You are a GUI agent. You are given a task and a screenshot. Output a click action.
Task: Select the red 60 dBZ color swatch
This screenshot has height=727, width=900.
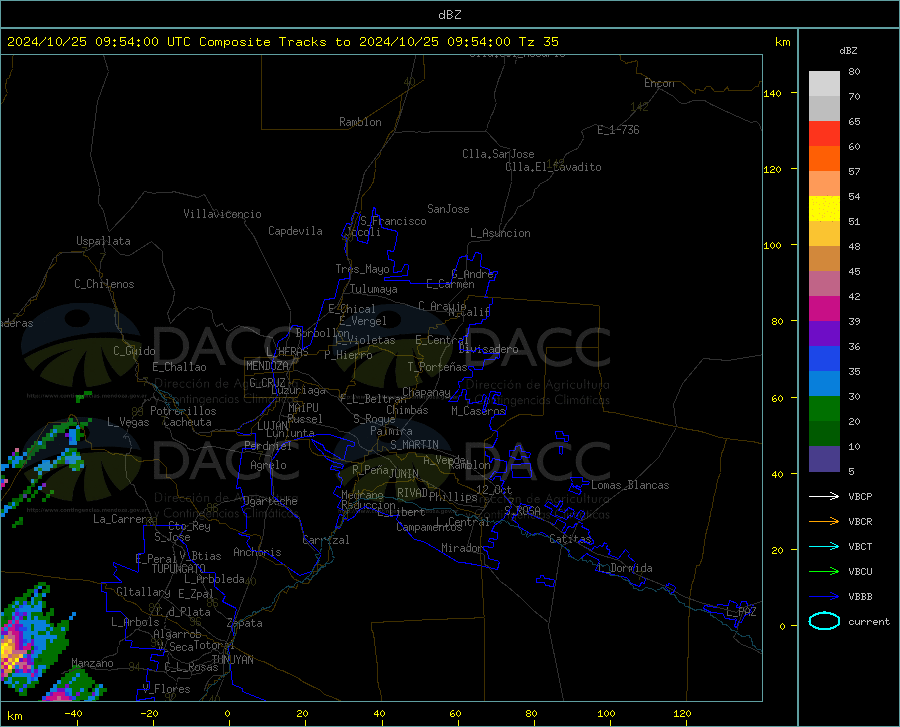pos(824,134)
